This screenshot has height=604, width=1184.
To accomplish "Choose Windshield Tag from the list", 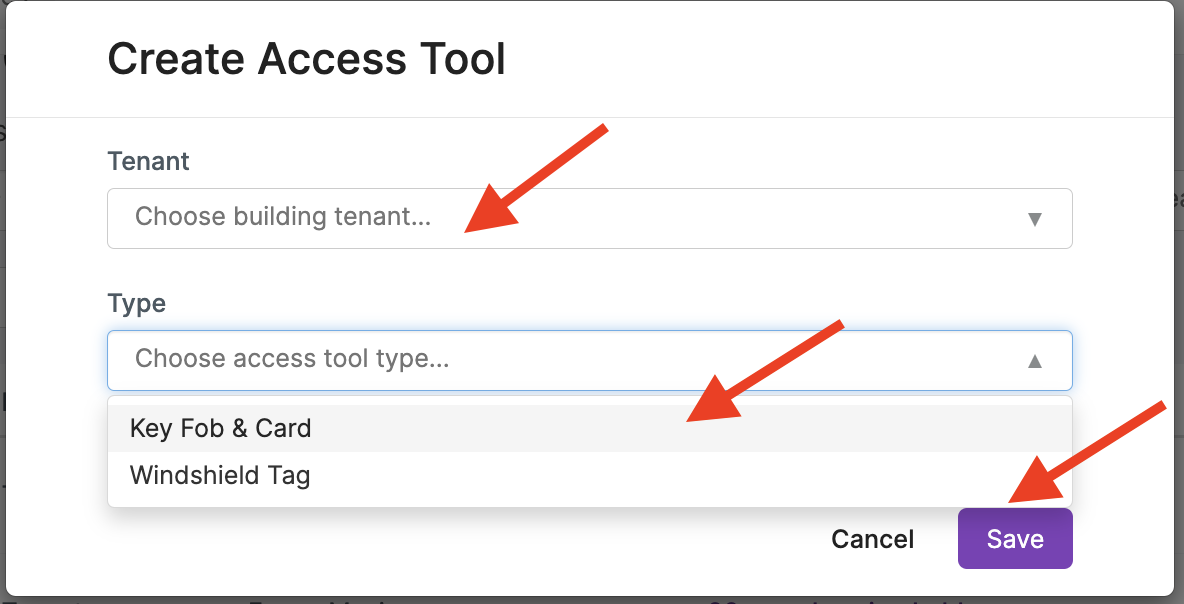I will [220, 475].
